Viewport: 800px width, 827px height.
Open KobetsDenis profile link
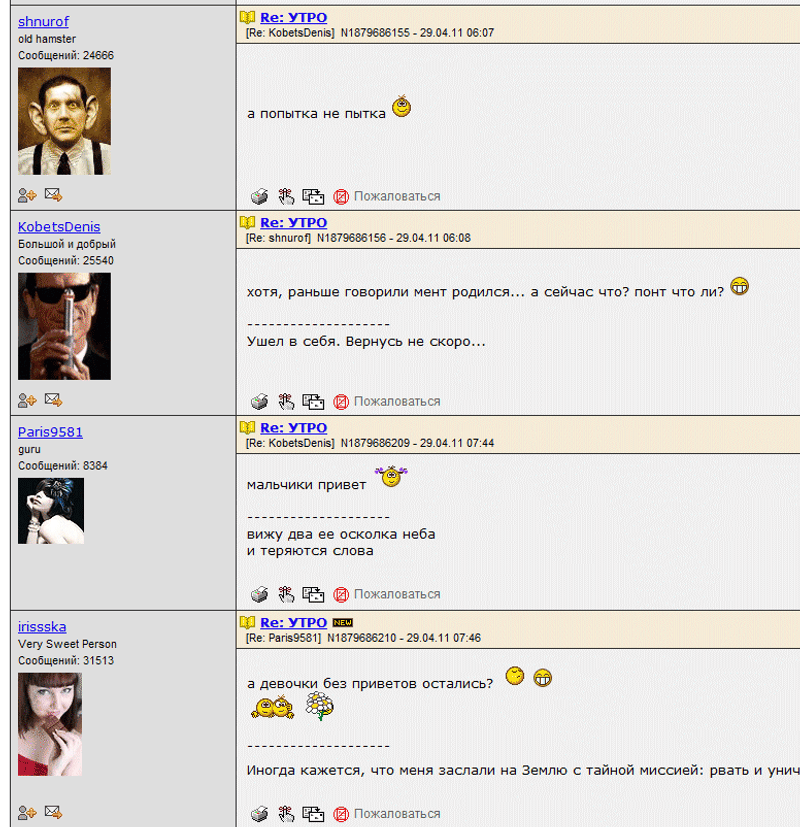(x=59, y=227)
